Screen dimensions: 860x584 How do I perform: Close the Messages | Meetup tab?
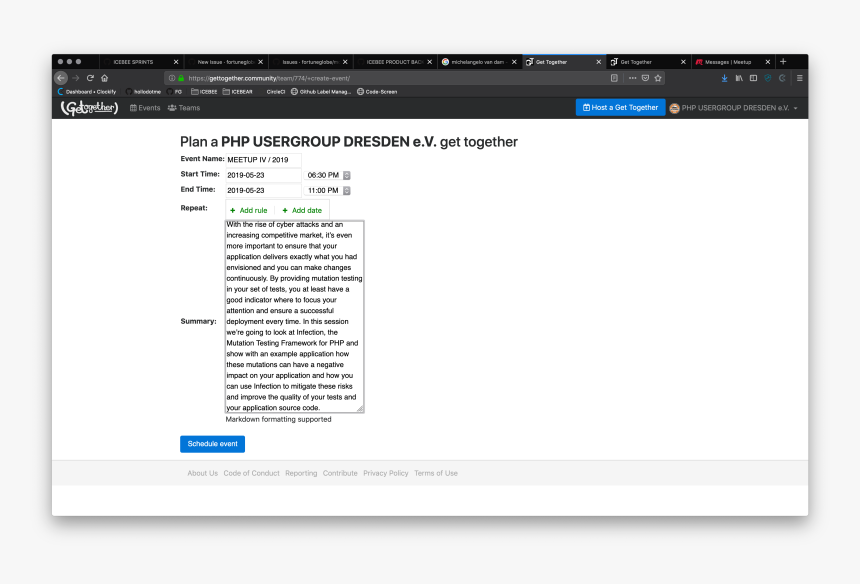(x=768, y=62)
